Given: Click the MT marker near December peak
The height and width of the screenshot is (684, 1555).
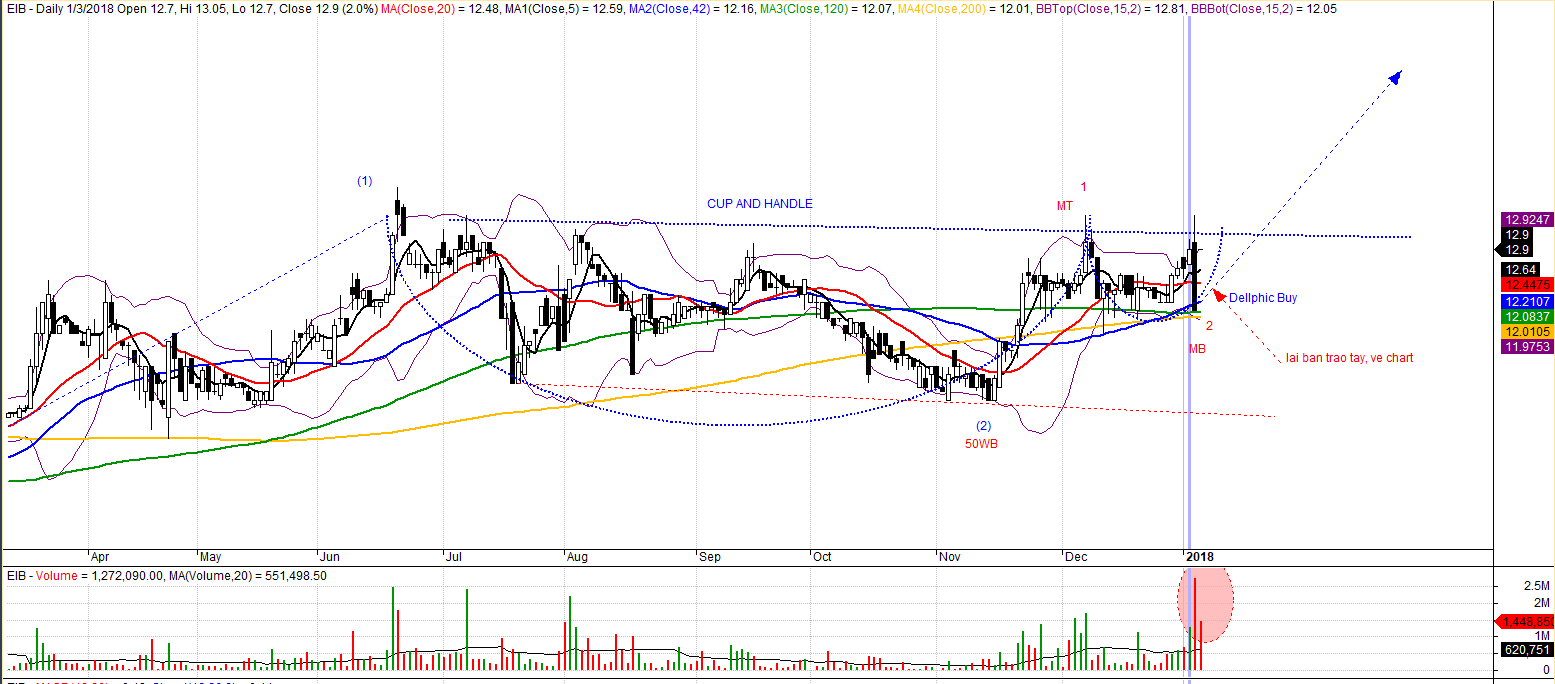Looking at the screenshot, I should [1065, 206].
